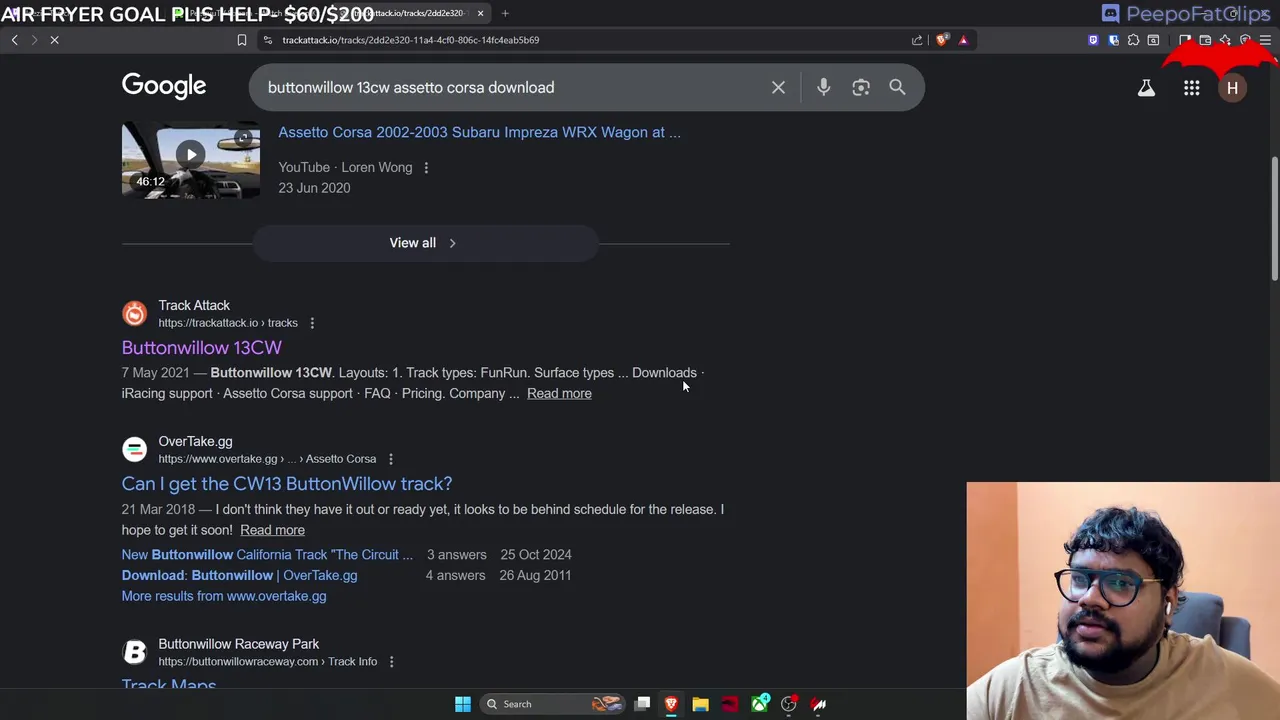Submit the search with the magnifier icon

tap(897, 87)
